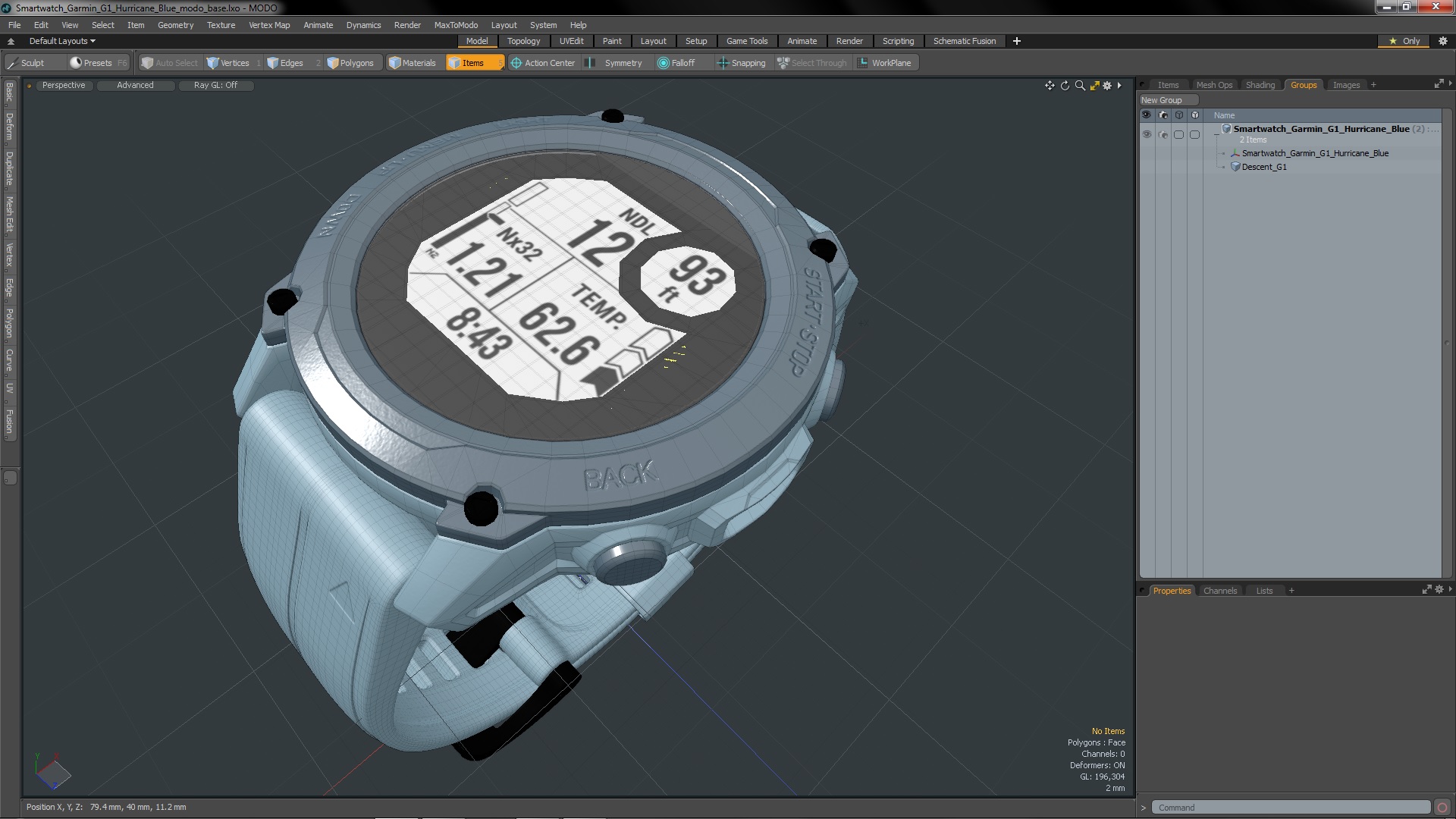Toggle the Only star button
Viewport: 1456px width, 819px height.
[1404, 41]
